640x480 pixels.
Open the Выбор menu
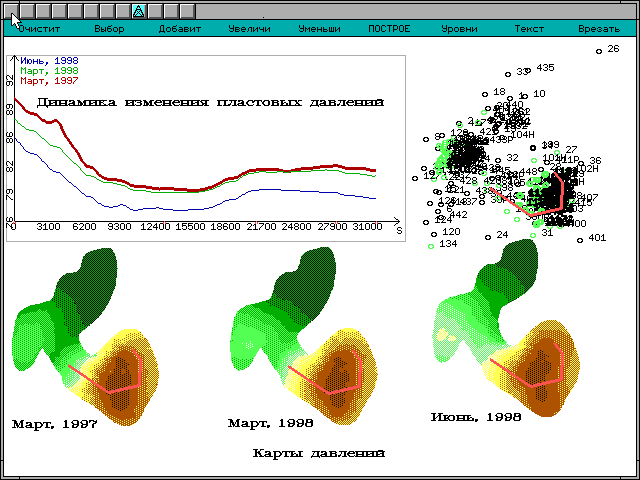[109, 29]
